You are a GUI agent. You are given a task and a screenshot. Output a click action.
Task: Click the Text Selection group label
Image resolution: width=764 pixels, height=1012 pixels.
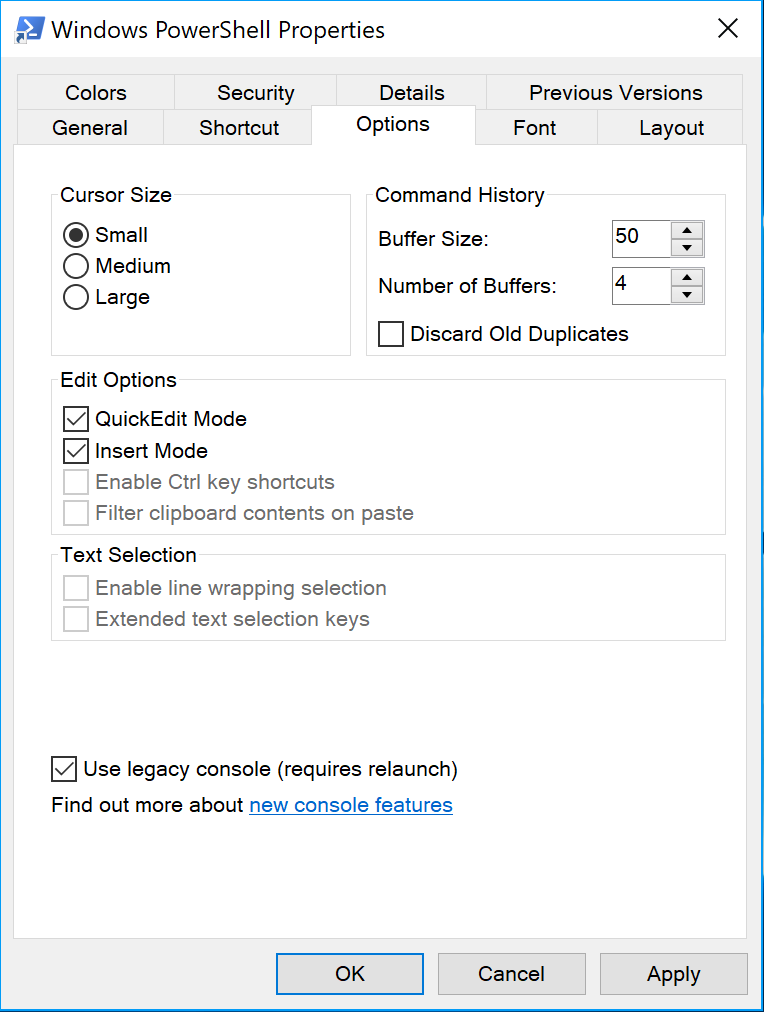click(x=128, y=555)
